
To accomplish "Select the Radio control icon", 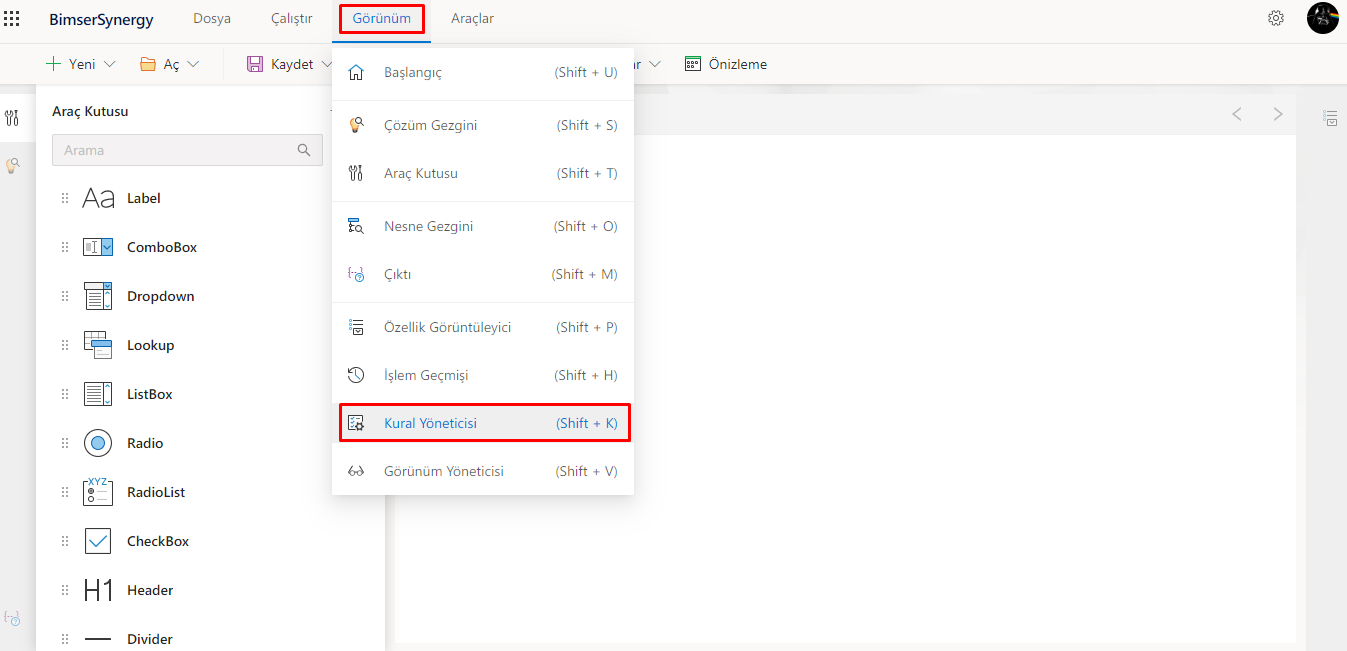I will (98, 443).
